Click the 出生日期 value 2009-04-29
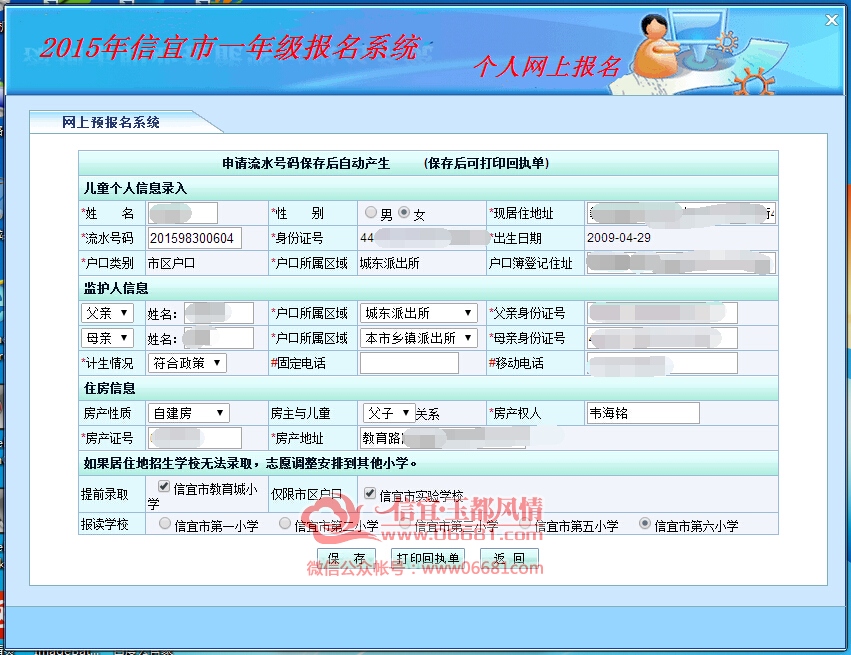This screenshot has height=655, width=851. tap(619, 238)
